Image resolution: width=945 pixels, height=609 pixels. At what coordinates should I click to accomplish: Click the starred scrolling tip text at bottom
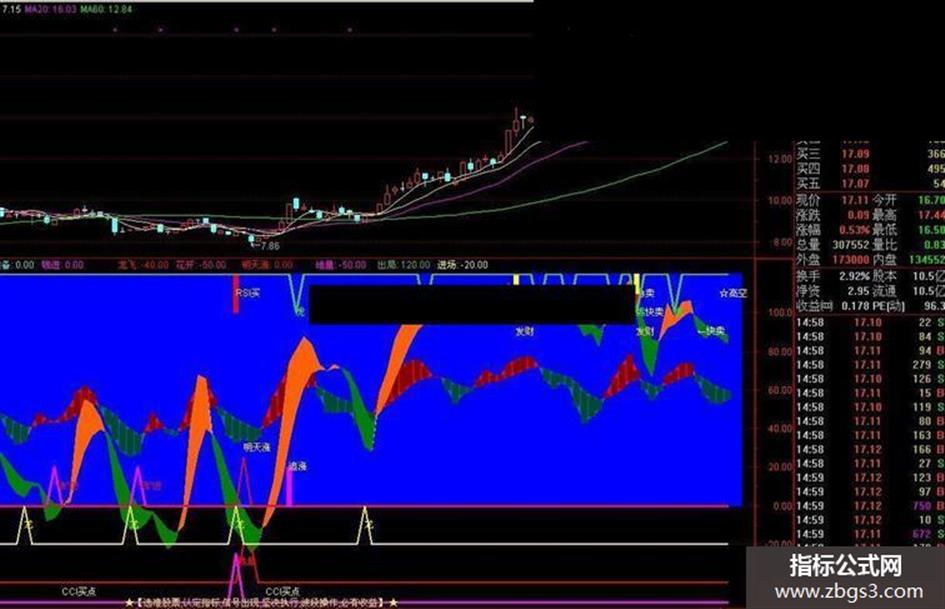tap(262, 602)
